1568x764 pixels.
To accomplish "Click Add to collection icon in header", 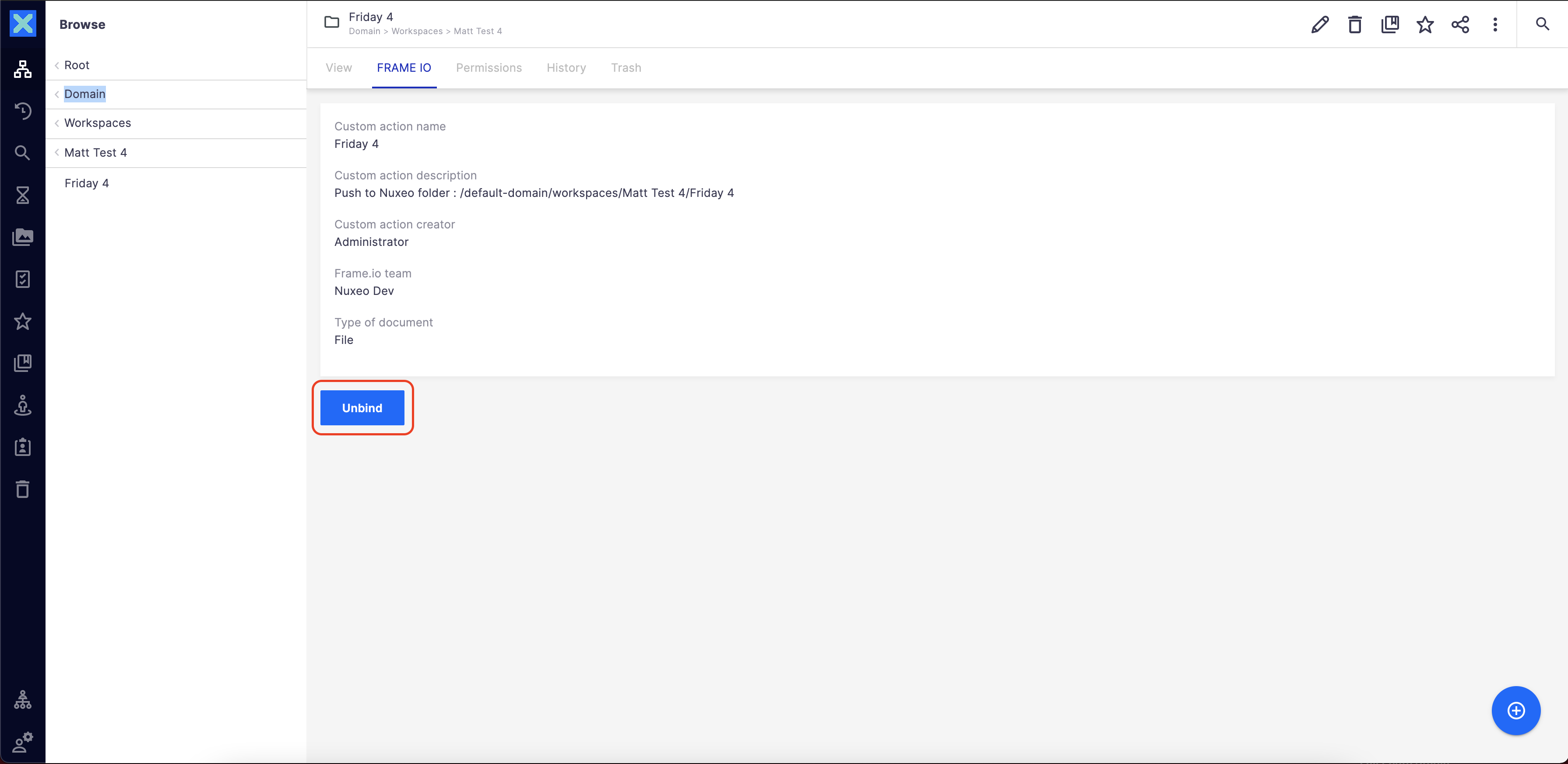I will click(1390, 25).
